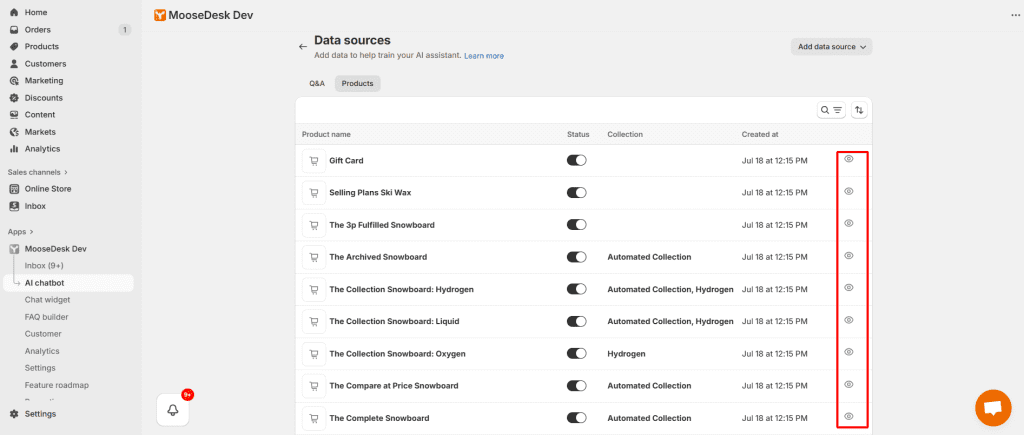
Task: Click the Home icon in sidebar
Action: click(x=14, y=12)
